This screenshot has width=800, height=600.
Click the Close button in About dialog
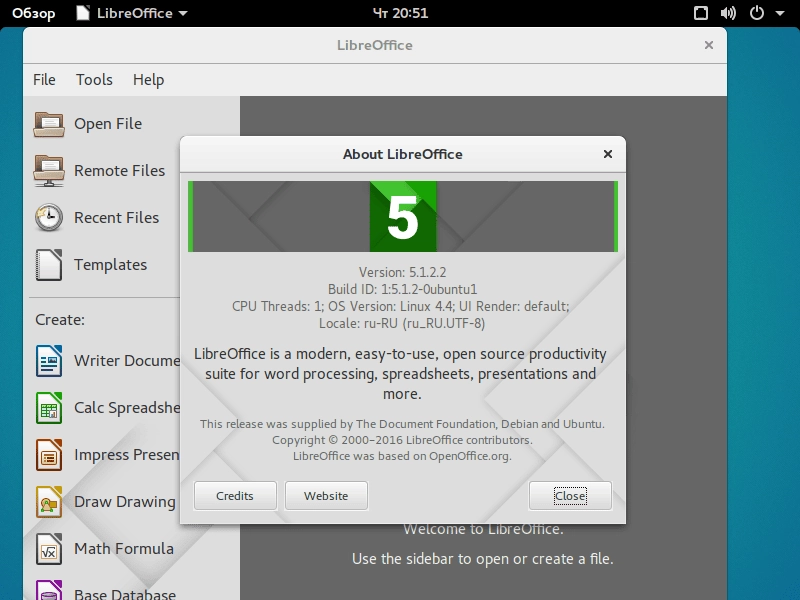pyautogui.click(x=570, y=496)
